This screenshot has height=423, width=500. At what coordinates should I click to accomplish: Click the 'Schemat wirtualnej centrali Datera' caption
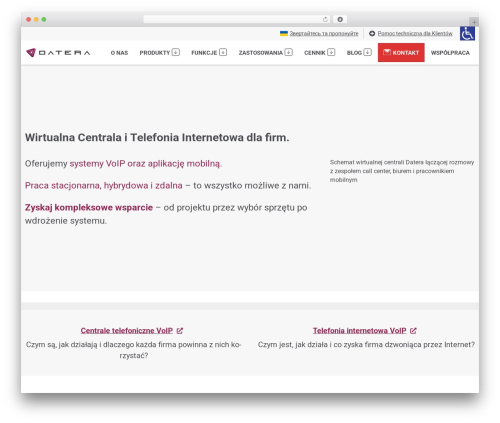(x=402, y=171)
